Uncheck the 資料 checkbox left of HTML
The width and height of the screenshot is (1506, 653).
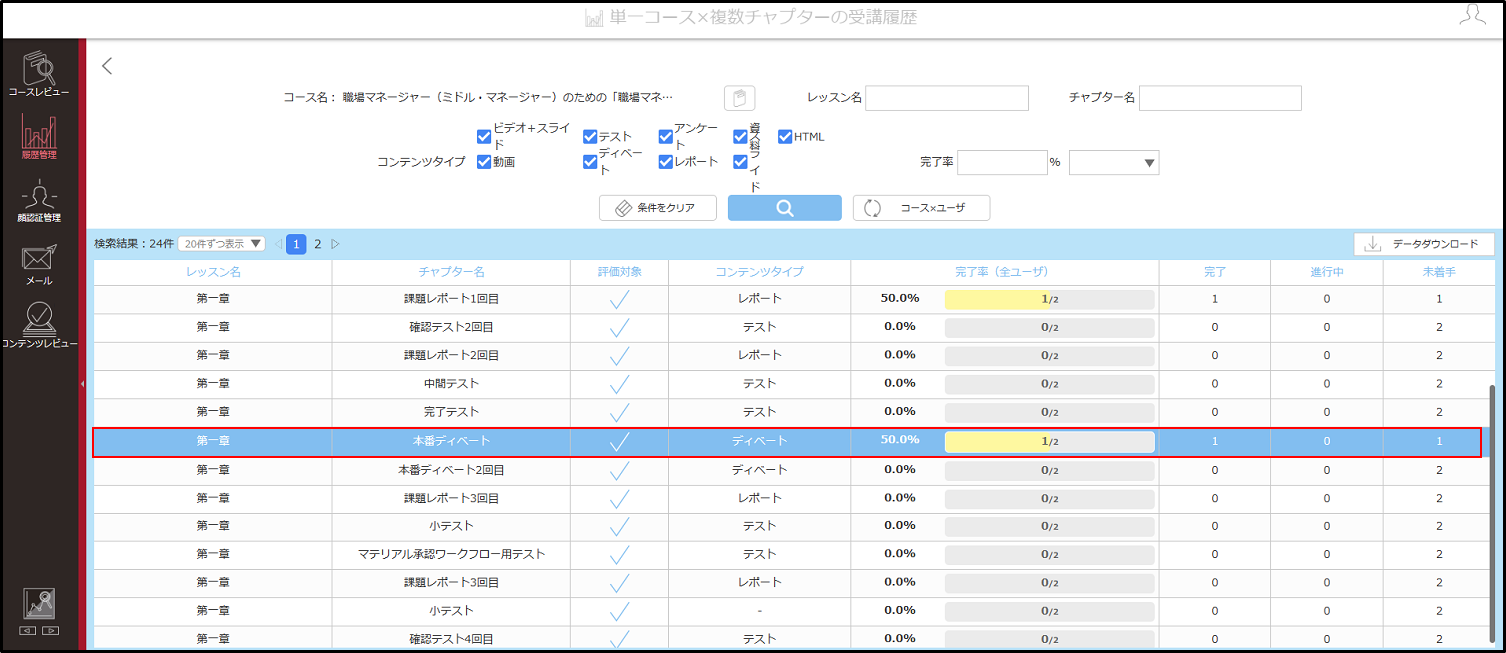[740, 137]
